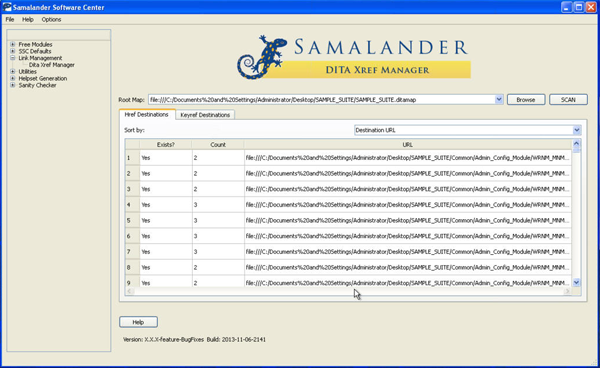Select the Utilities tree label
Viewport: 600px width, 368px height.
pyautogui.click(x=28, y=72)
